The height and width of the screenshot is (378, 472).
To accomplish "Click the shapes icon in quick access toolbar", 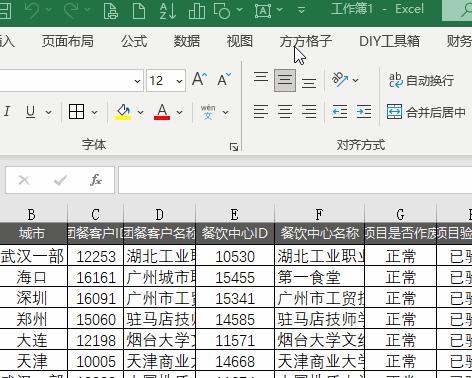I will [222, 10].
